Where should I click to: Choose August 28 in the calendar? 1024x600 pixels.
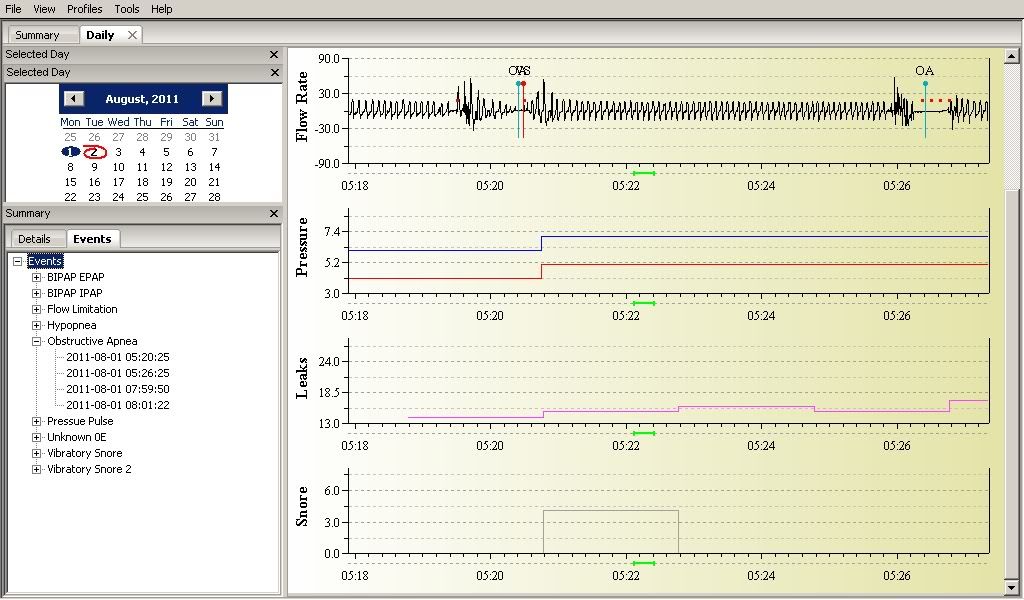[x=214, y=197]
